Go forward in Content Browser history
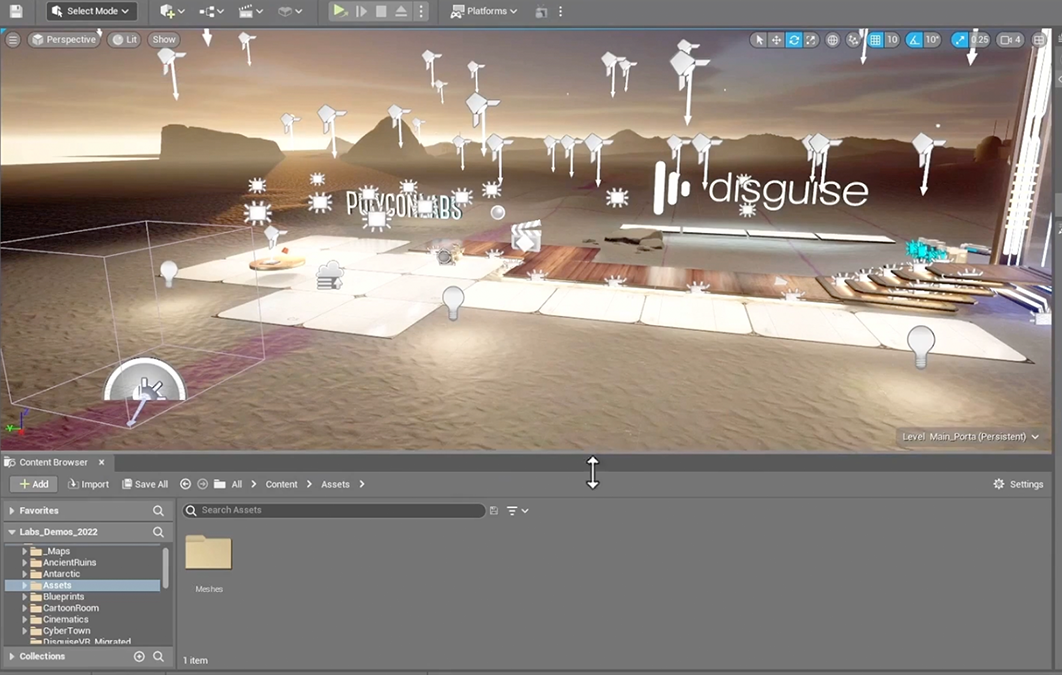Image resolution: width=1062 pixels, height=675 pixels. [x=203, y=484]
